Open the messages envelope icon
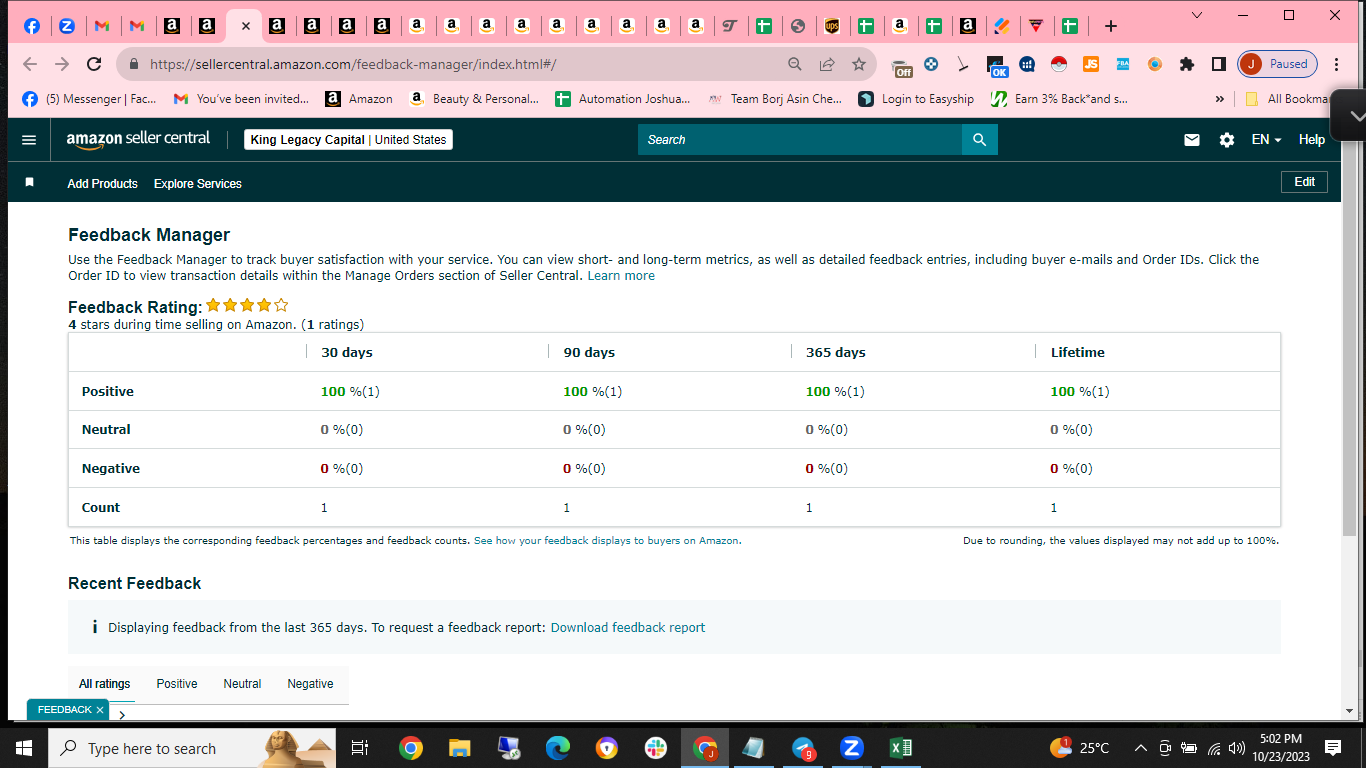The image size is (1366, 768). point(1191,140)
